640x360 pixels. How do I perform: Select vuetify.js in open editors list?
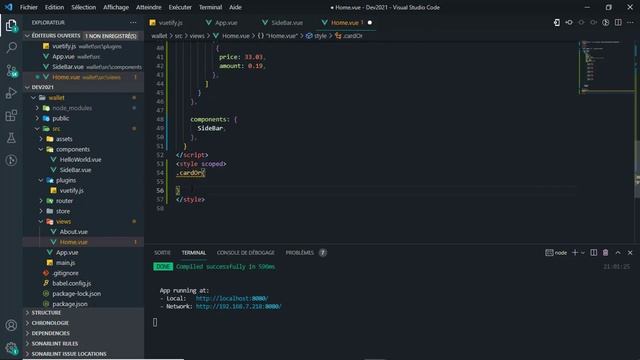64,46
